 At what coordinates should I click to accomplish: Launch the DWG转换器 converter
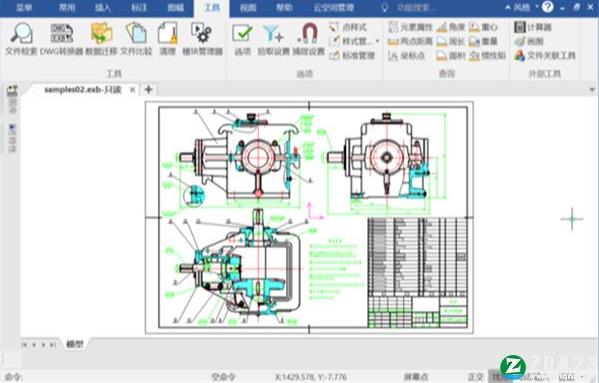[62, 39]
